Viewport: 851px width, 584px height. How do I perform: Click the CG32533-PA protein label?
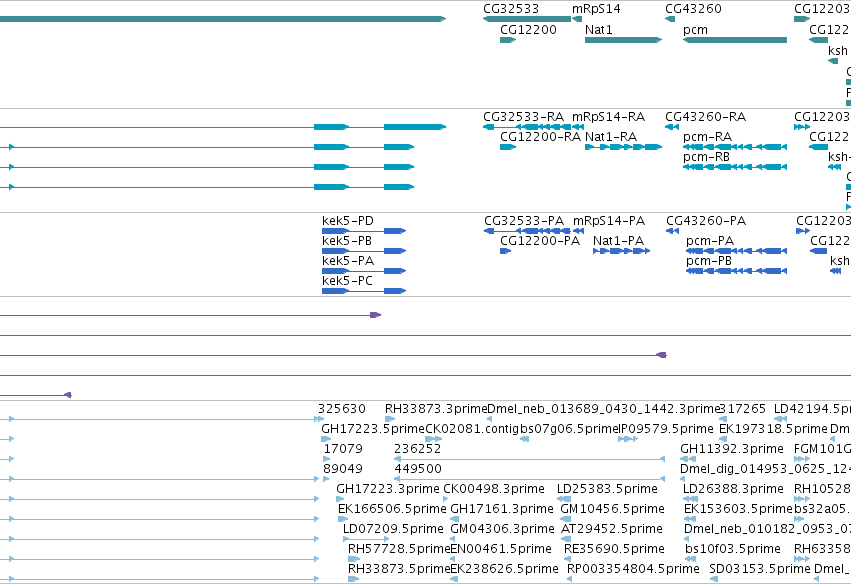click(524, 221)
